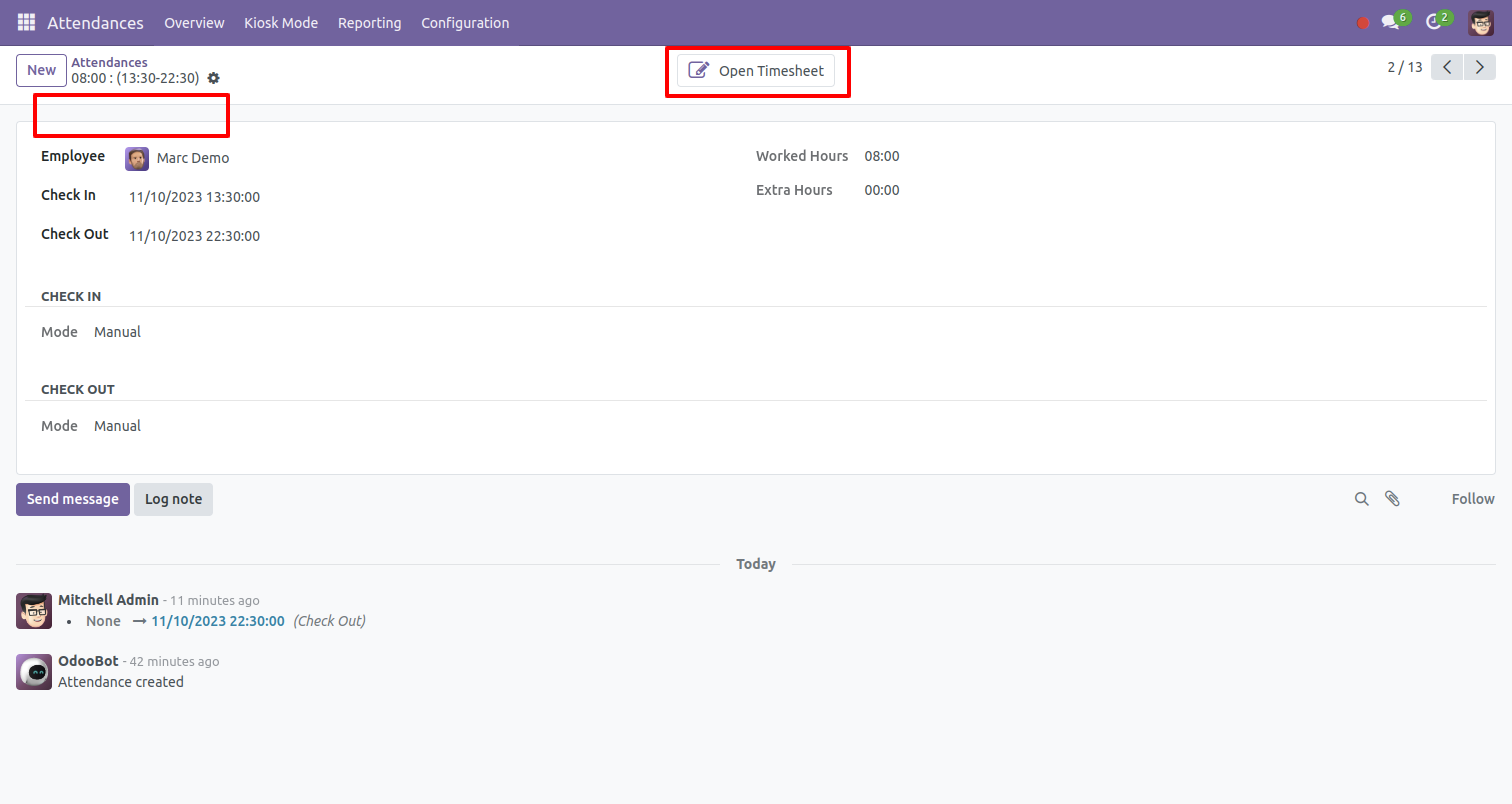
Task: Click the Open Timesheet button
Action: click(x=756, y=71)
